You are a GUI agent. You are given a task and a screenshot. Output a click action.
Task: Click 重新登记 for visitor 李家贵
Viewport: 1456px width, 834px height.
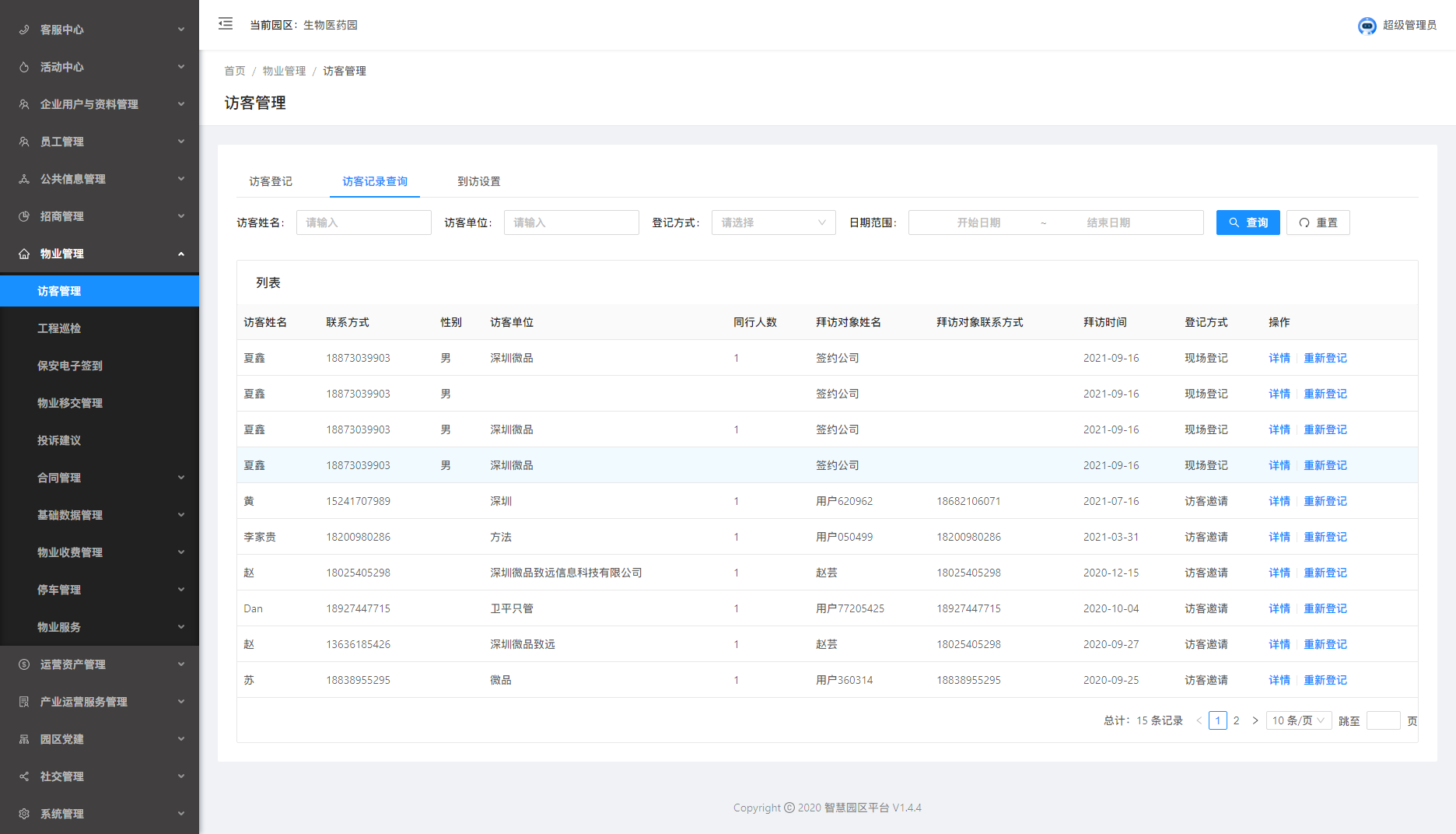point(1325,537)
